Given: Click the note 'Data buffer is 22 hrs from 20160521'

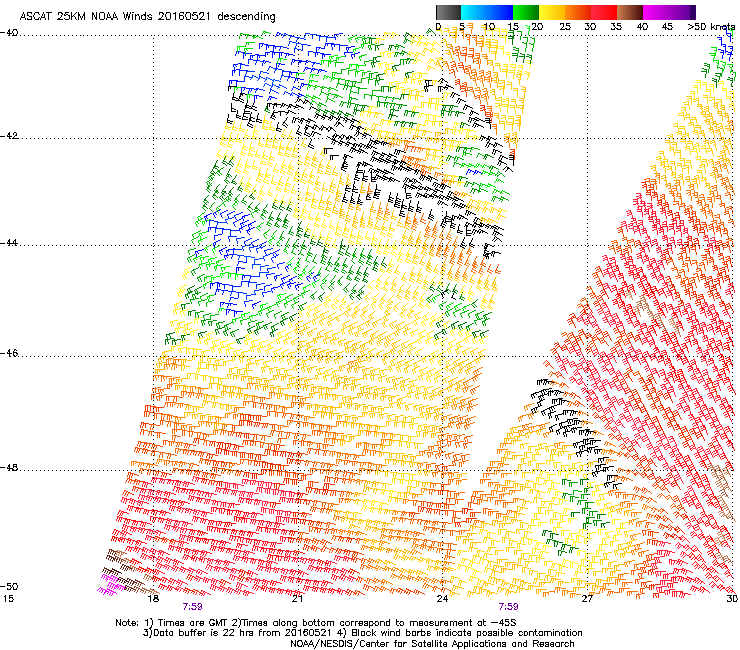Looking at the screenshot, I should (x=241, y=633).
